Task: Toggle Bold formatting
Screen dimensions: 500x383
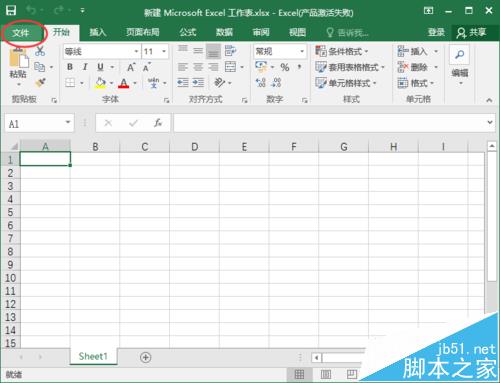Action: click(70, 67)
